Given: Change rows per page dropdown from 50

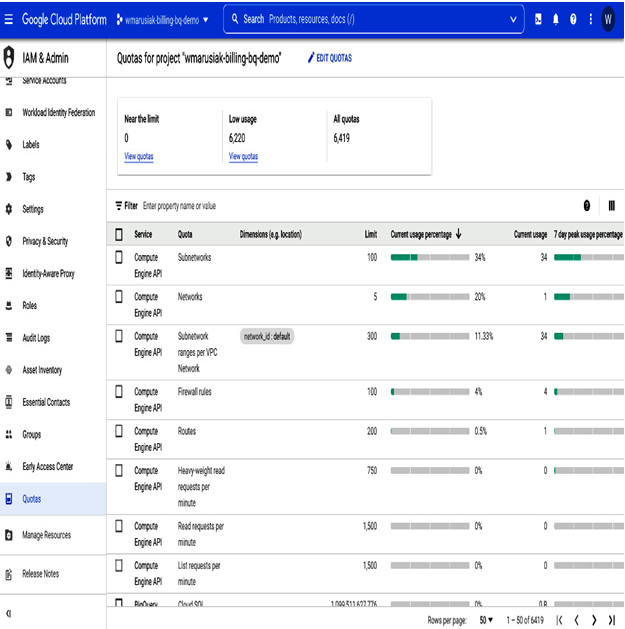Looking at the screenshot, I should (x=486, y=620).
